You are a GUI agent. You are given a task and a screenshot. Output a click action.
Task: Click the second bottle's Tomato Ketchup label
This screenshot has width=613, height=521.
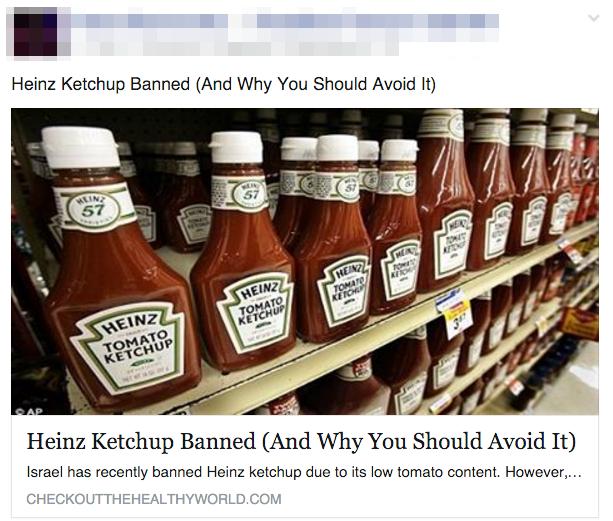click(x=256, y=311)
